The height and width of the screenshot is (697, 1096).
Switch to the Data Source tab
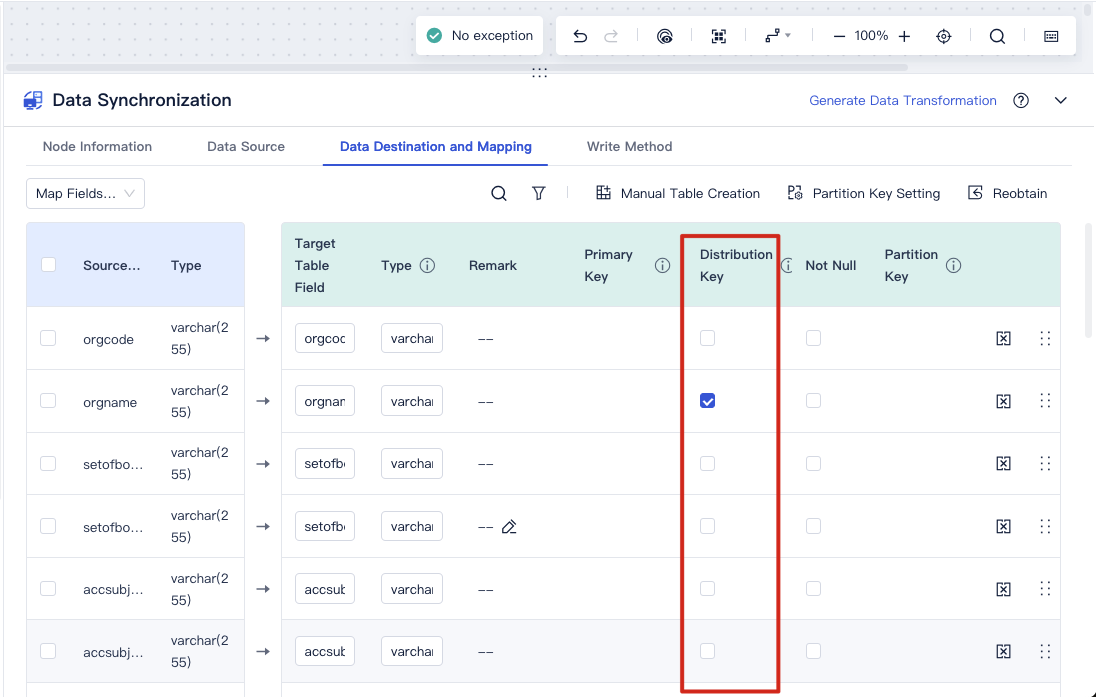(246, 147)
